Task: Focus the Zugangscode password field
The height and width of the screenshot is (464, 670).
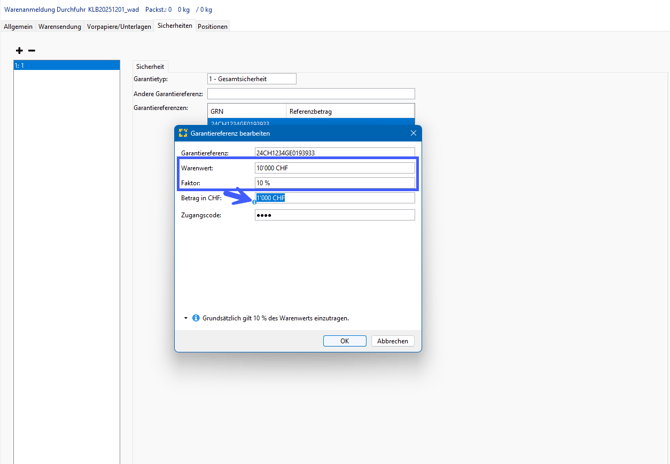Action: 334,215
